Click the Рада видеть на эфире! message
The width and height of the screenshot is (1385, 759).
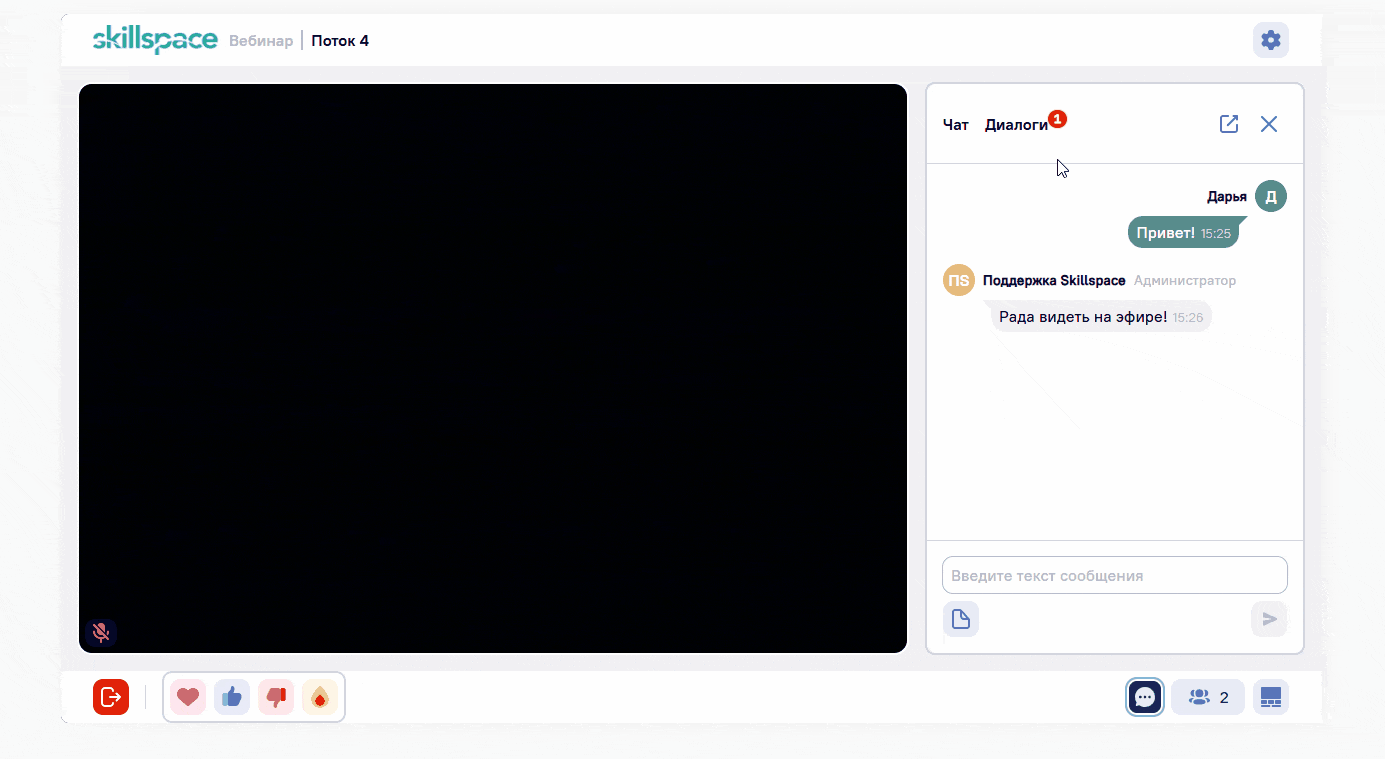(x=1101, y=316)
